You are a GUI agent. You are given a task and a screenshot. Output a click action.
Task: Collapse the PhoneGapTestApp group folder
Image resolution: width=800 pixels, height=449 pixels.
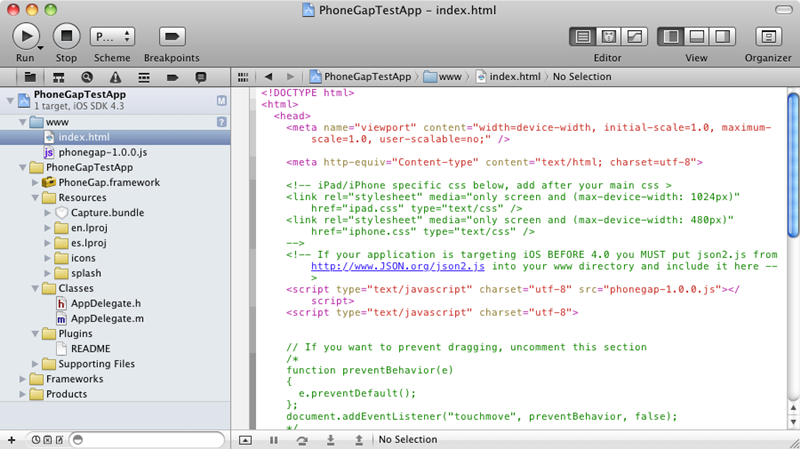(x=22, y=167)
